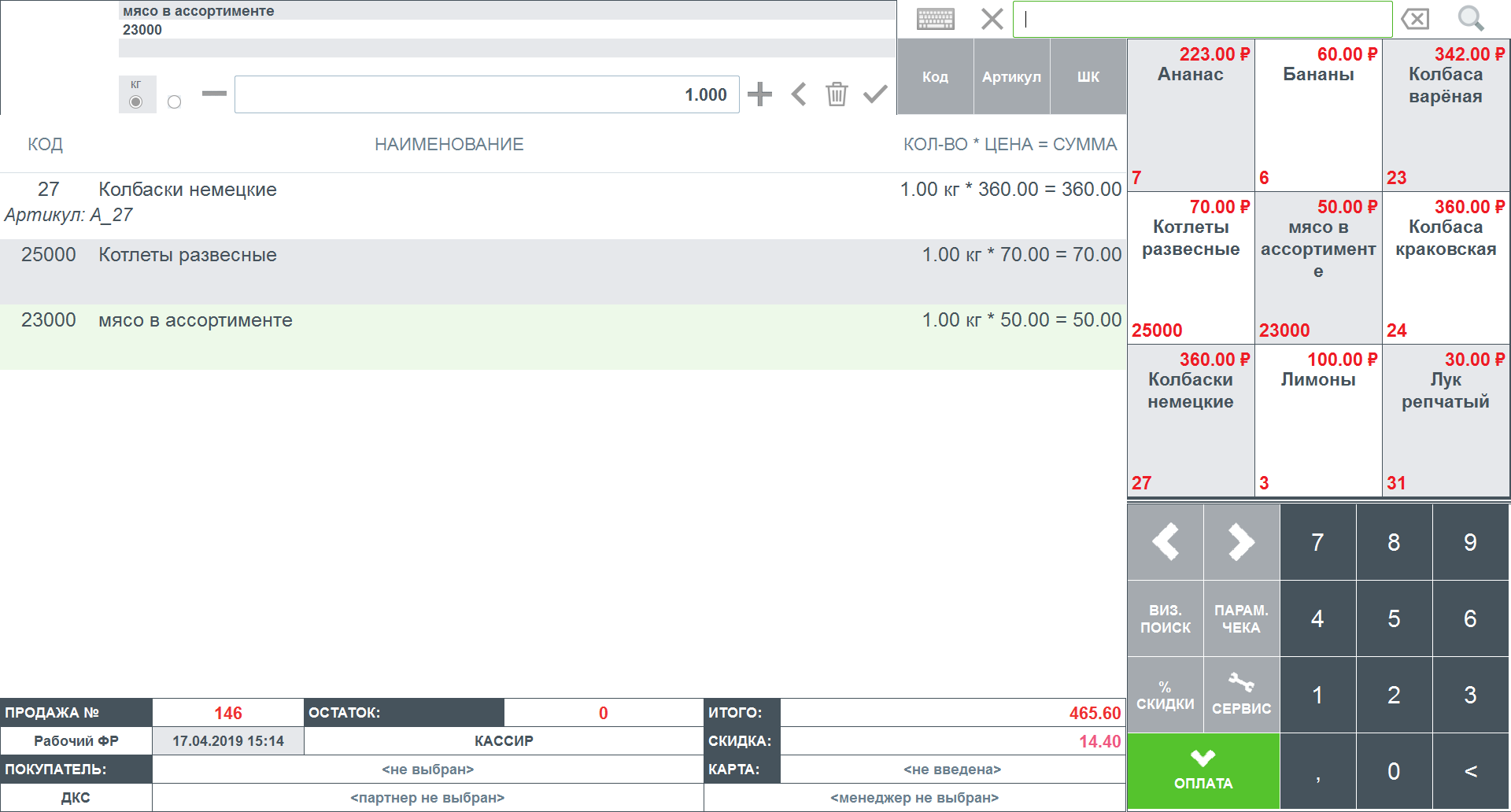1511x812 pixels.
Task: Tap numpad key 4
Action: pos(1317,618)
